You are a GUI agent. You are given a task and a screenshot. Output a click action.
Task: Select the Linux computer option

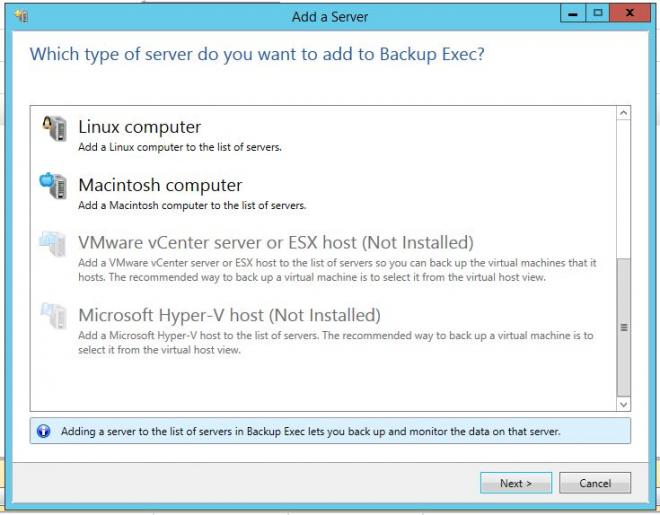pyautogui.click(x=139, y=127)
